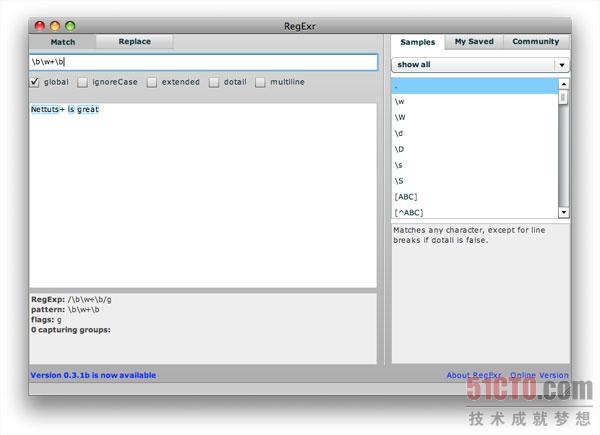Click the samples list scrollbar thumb
This screenshot has width=600, height=435.
tap(563, 98)
